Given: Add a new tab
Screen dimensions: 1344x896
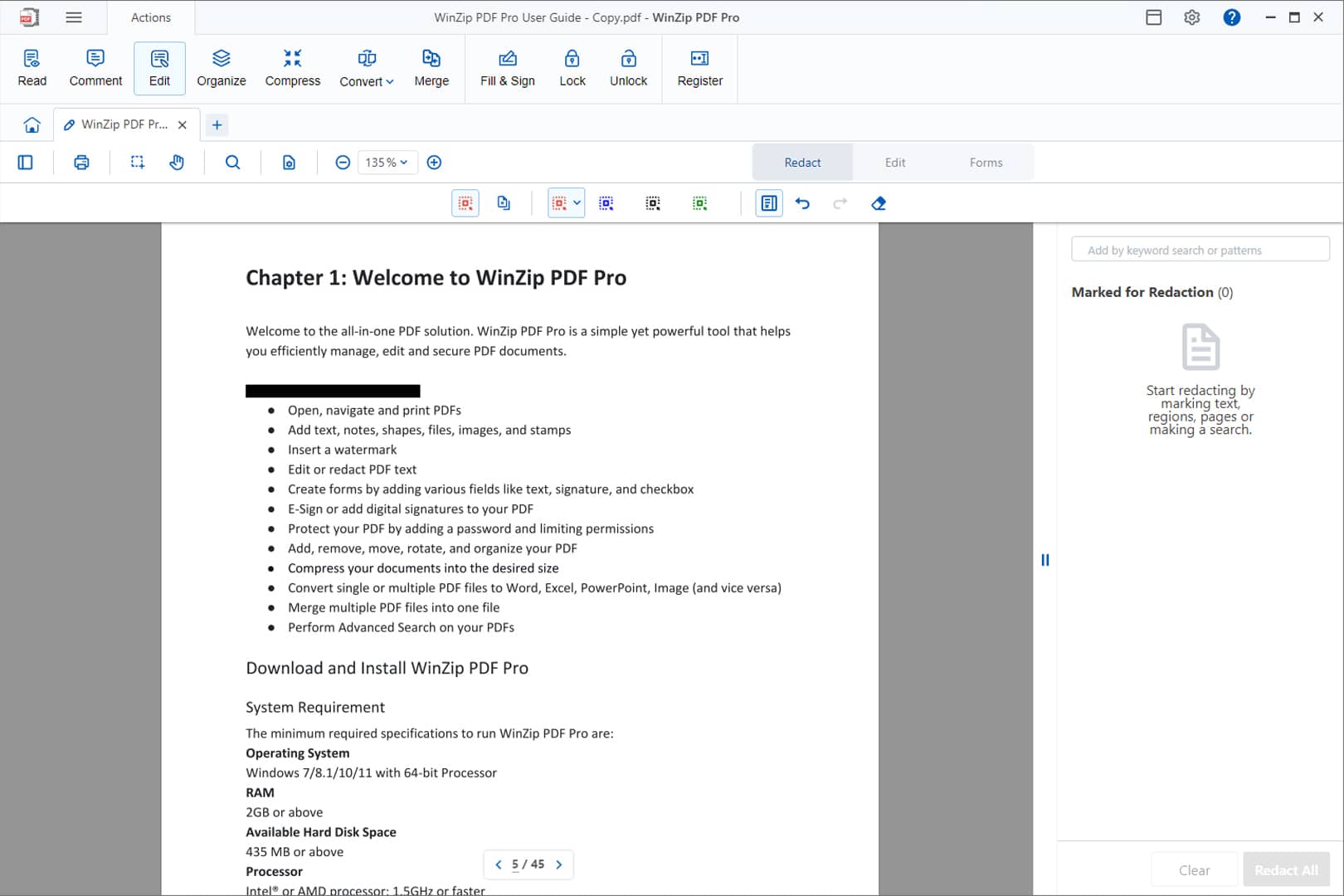Looking at the screenshot, I should 217,124.
